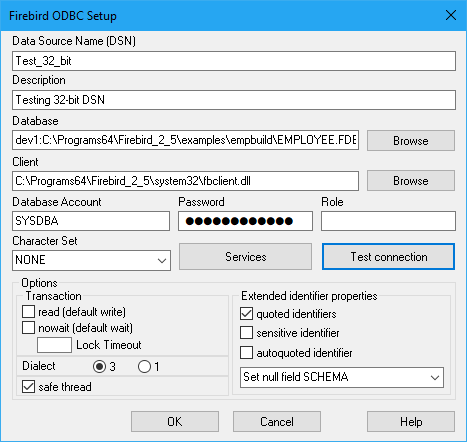Click the Role field
The width and height of the screenshot is (467, 442).
pos(388,221)
